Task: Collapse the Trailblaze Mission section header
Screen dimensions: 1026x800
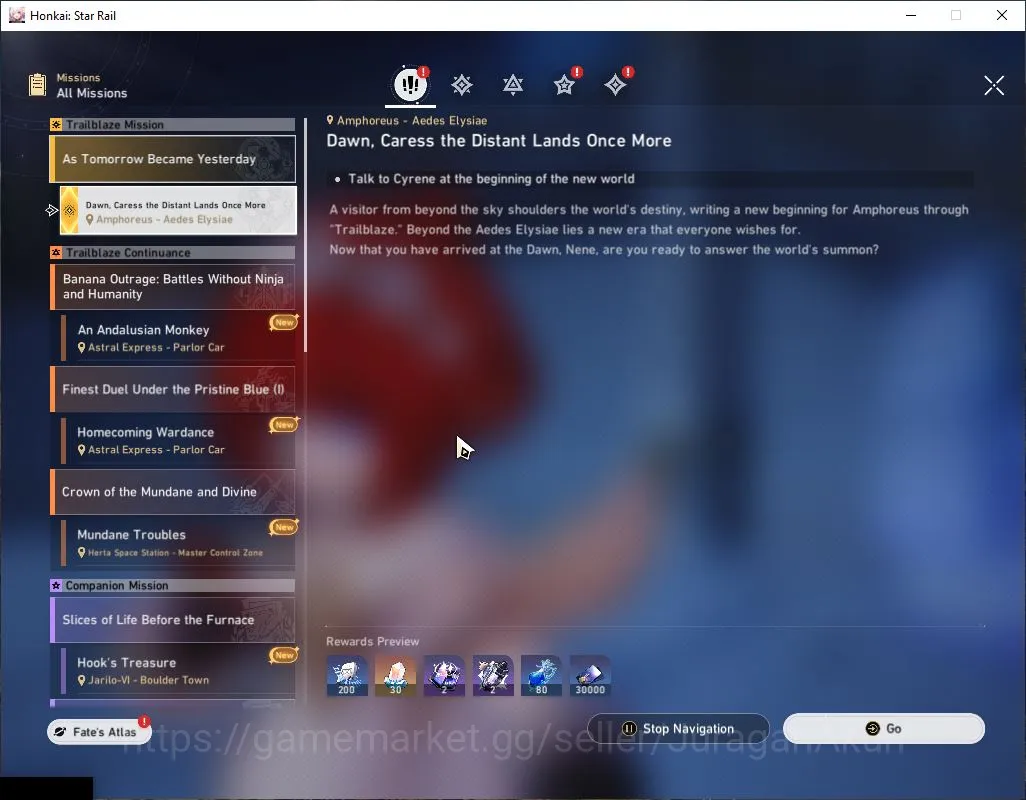Action: point(173,125)
